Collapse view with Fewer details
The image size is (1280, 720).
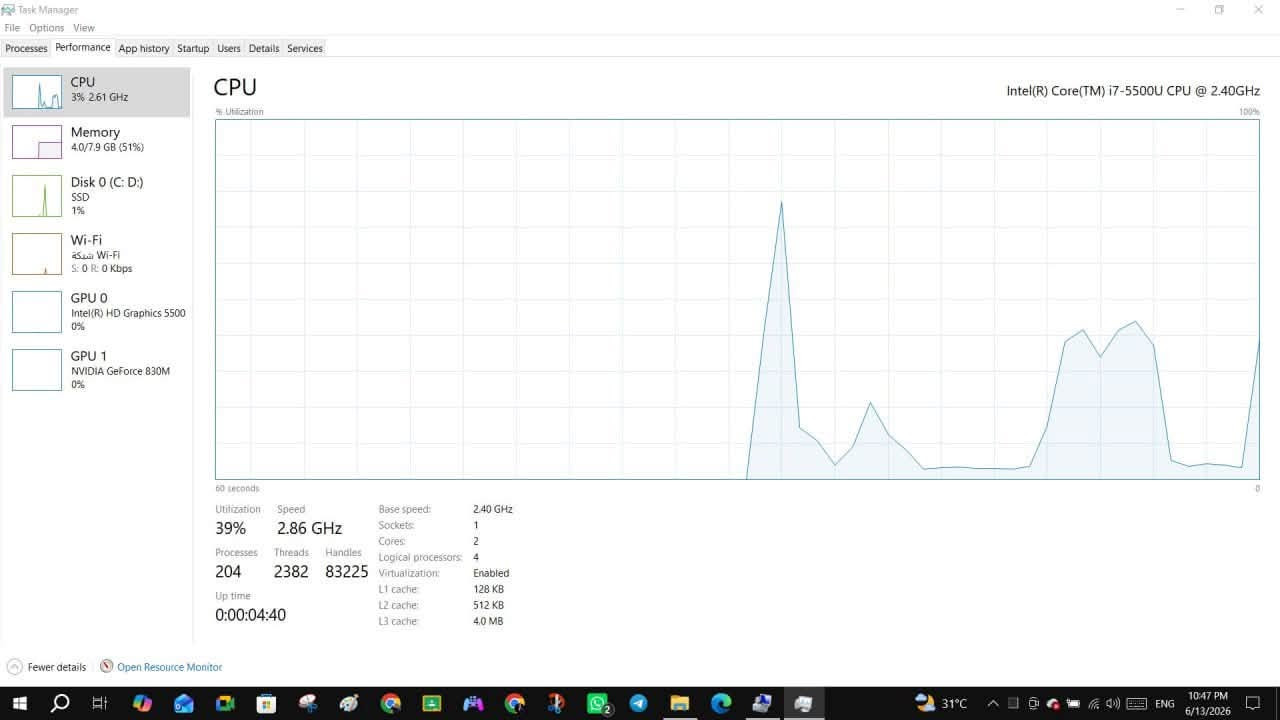[46, 667]
